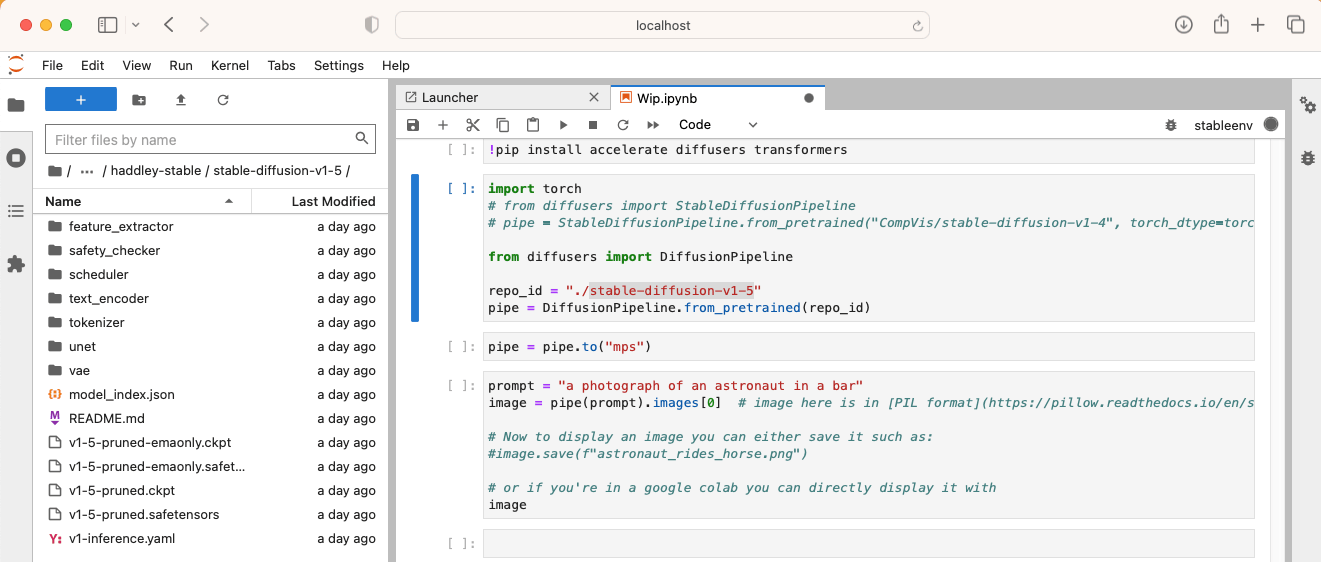Refresh the file browser list
The image size is (1321, 562).
click(x=223, y=100)
